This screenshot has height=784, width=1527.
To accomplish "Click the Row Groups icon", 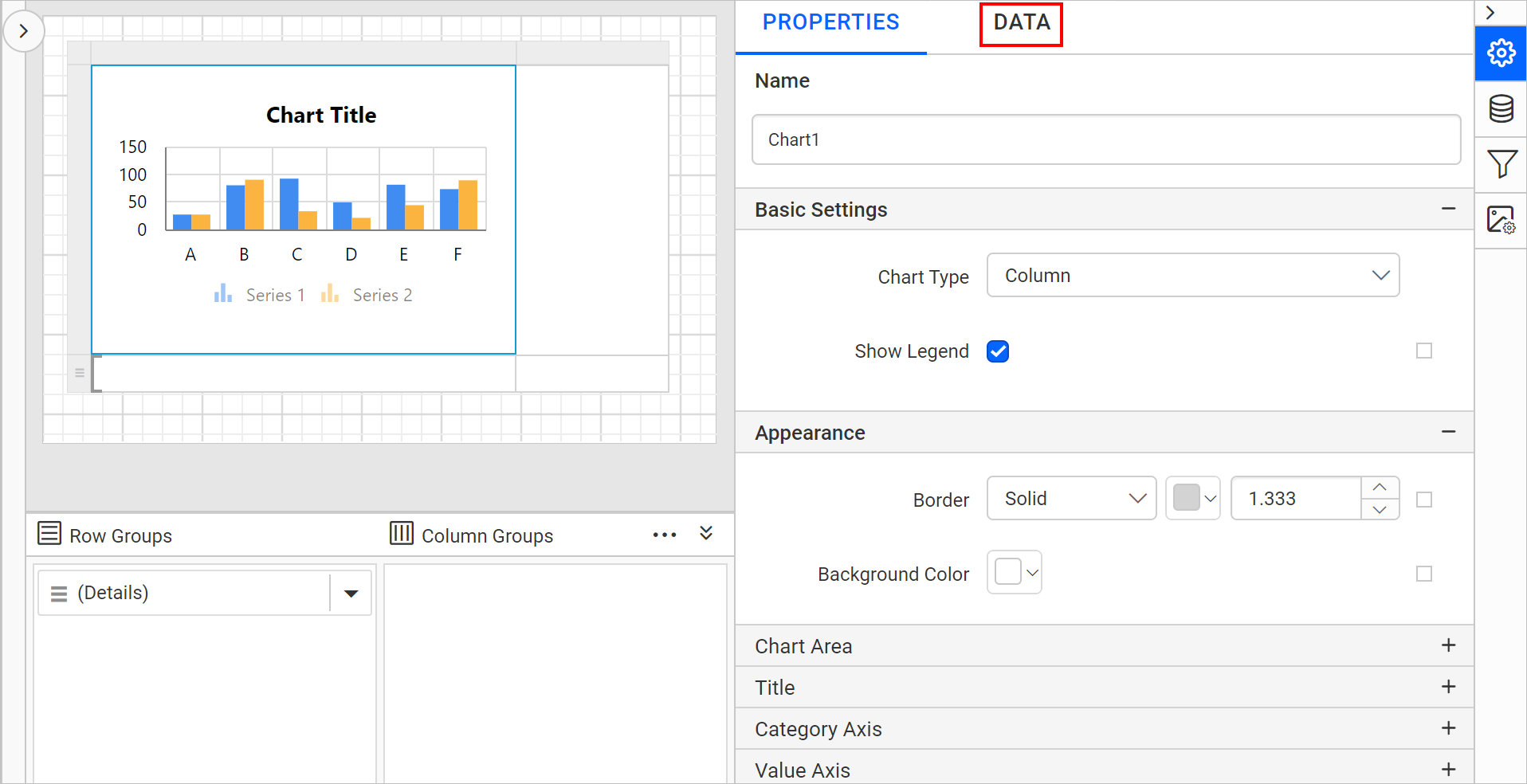I will [x=49, y=533].
